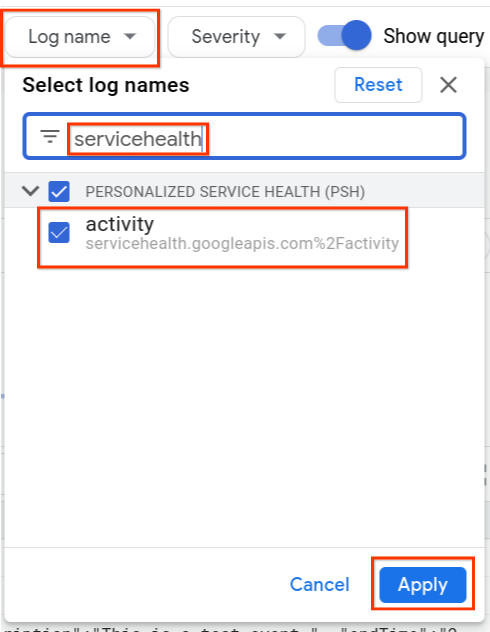Cancel the log name selection
490x632 pixels.
click(320, 584)
